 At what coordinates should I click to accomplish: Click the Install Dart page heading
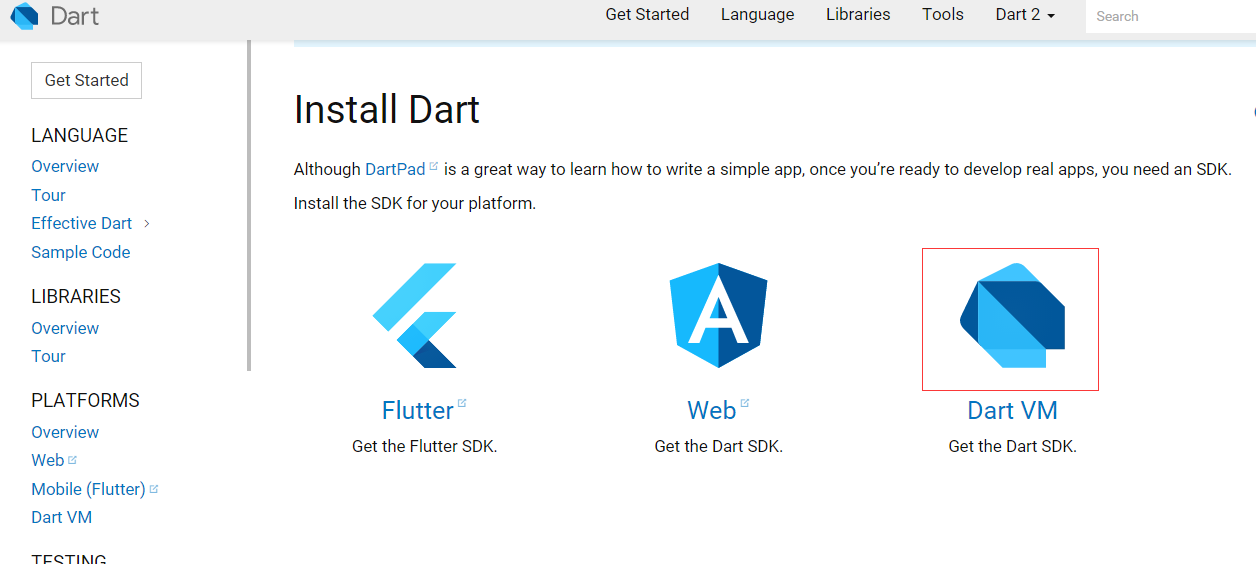tap(387, 110)
